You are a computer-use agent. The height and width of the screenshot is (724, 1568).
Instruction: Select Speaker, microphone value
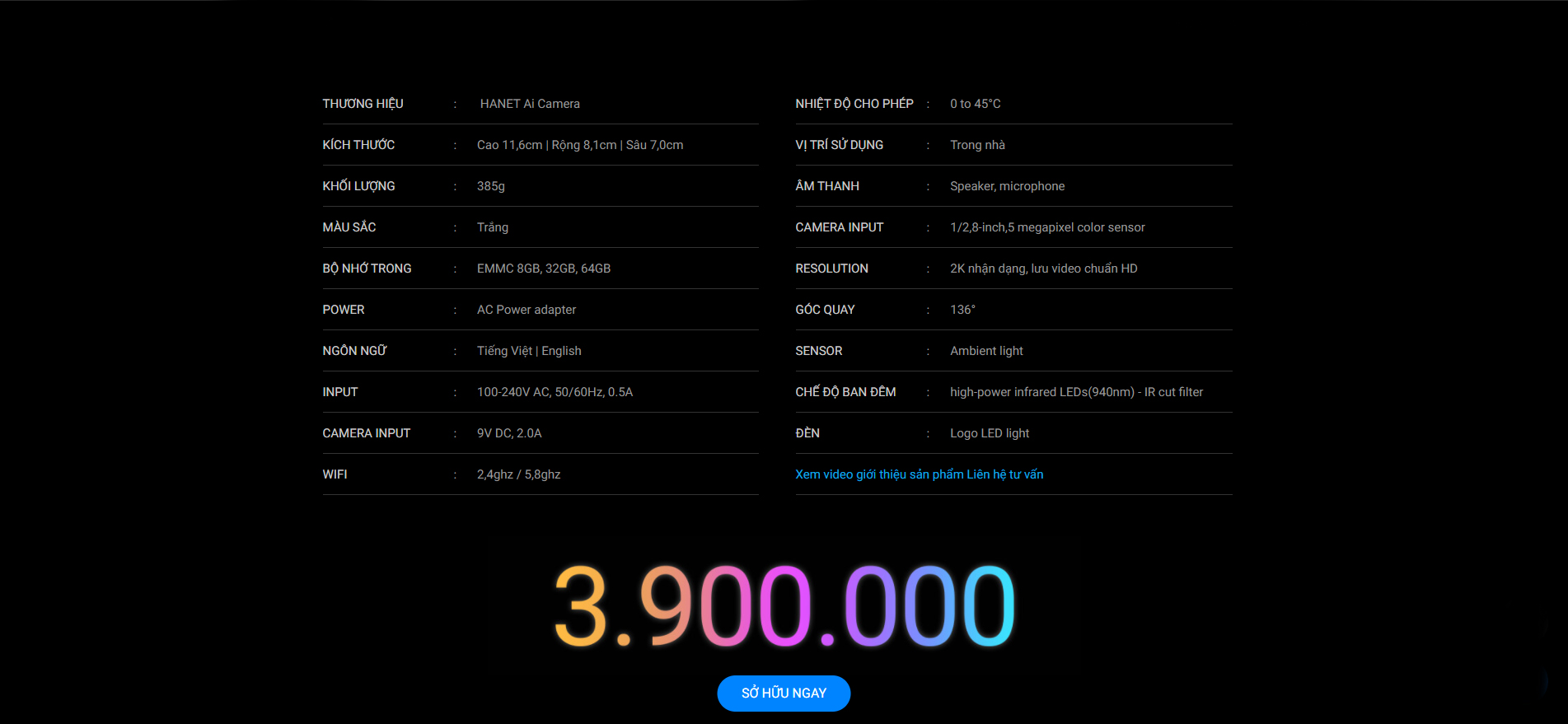1008,186
